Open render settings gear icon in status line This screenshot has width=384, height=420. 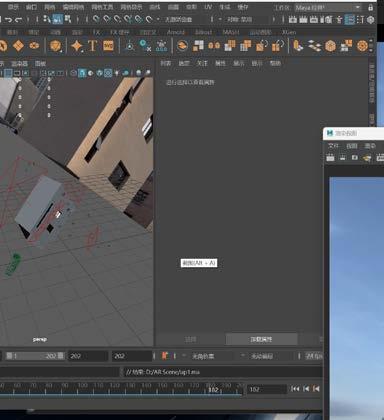pos(371,20)
